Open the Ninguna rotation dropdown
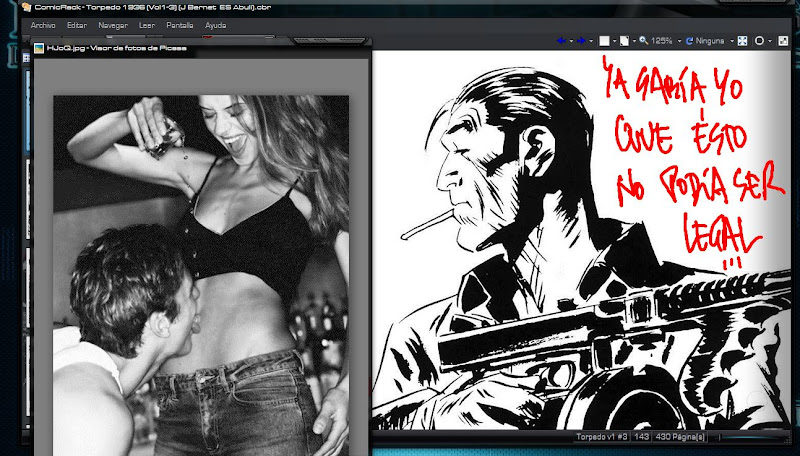 (732, 41)
